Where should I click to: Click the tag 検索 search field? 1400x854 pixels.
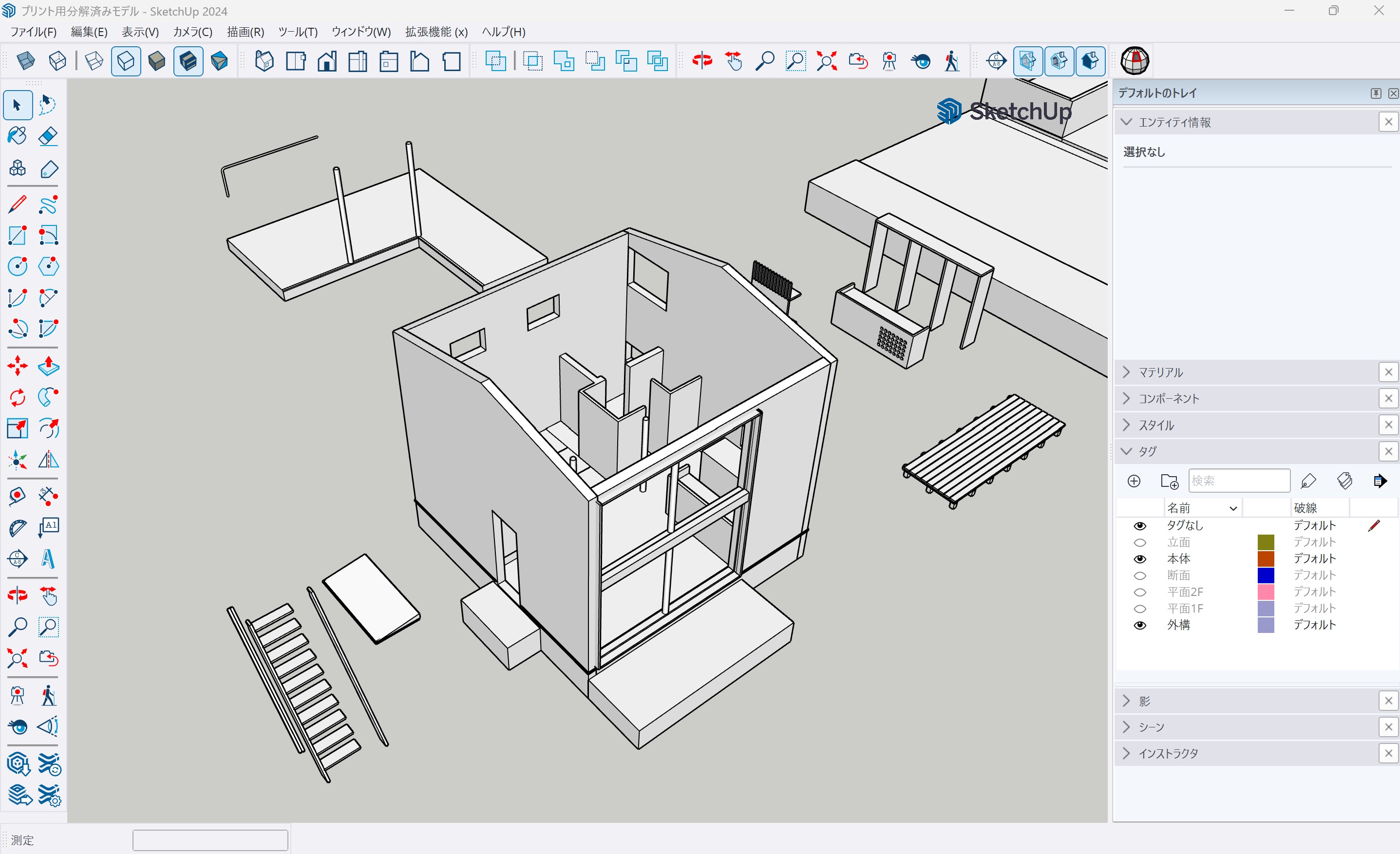tap(1239, 481)
